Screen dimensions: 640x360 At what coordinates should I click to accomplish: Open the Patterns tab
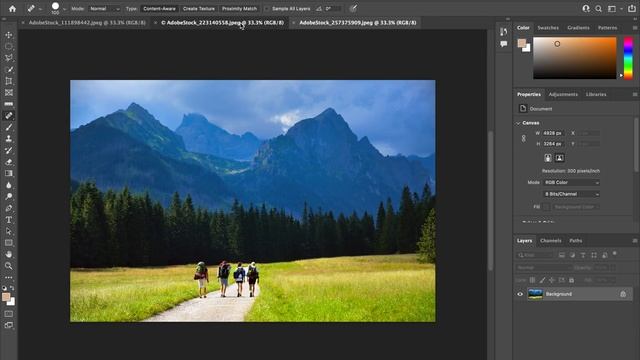tap(607, 28)
